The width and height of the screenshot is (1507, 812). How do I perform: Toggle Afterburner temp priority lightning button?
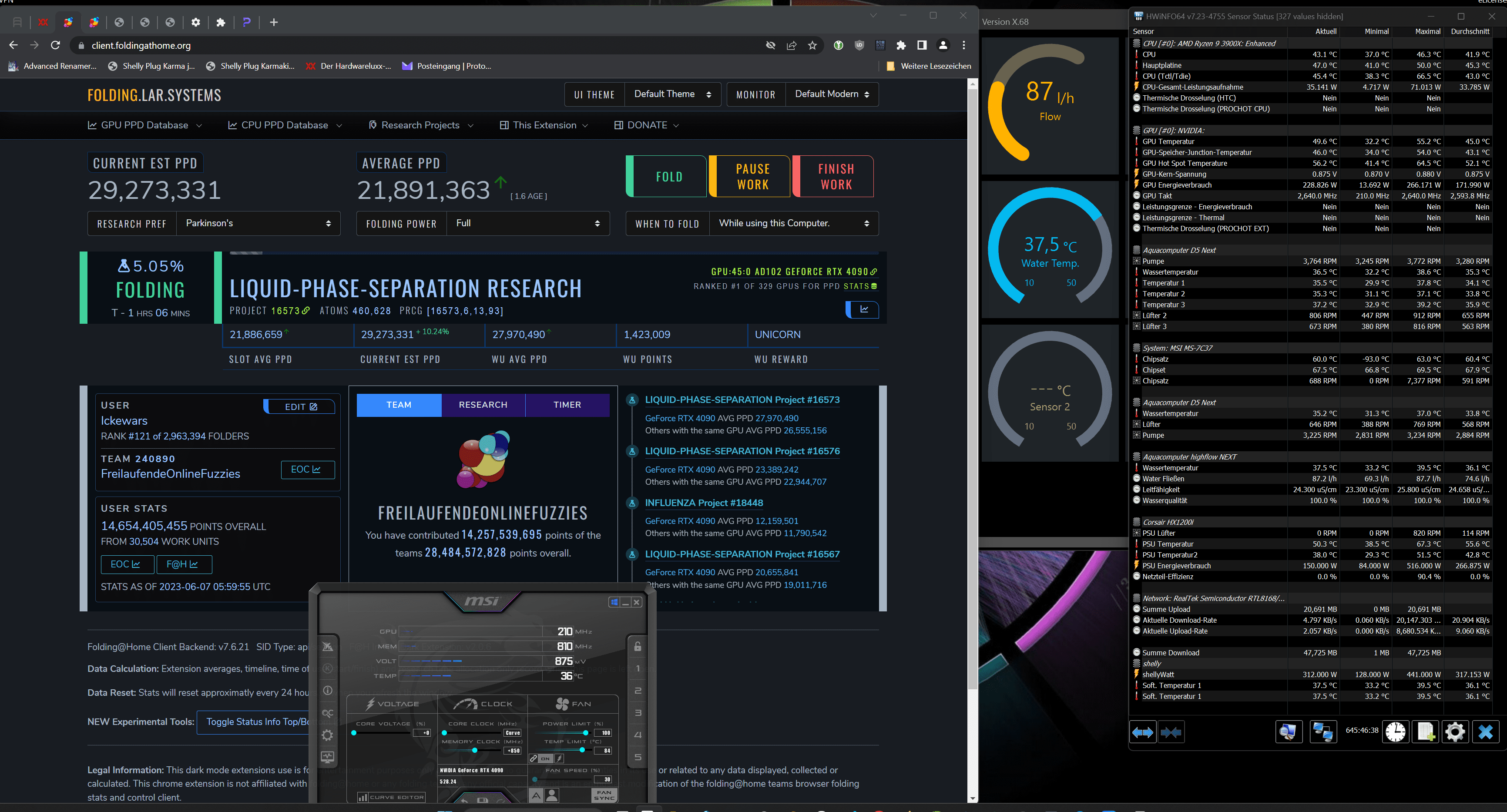coord(559,758)
